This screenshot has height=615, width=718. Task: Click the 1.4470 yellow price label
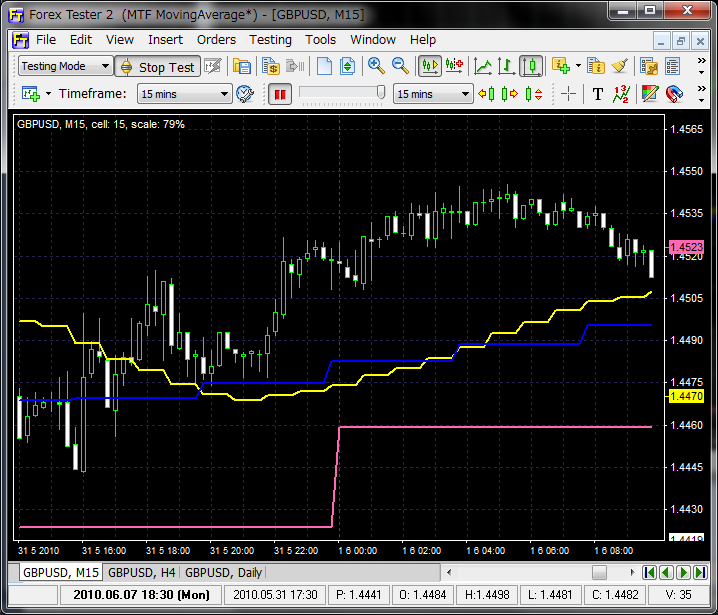pyautogui.click(x=686, y=396)
